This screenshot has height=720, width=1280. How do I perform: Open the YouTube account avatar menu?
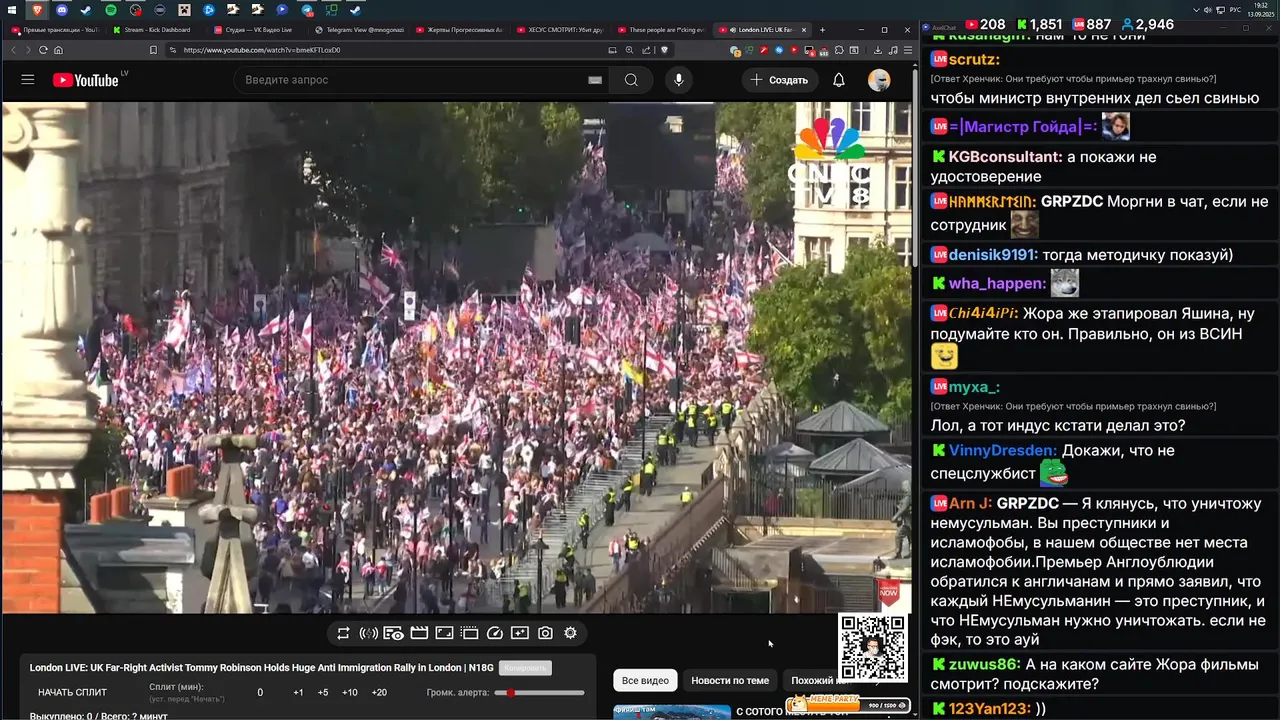click(x=879, y=80)
